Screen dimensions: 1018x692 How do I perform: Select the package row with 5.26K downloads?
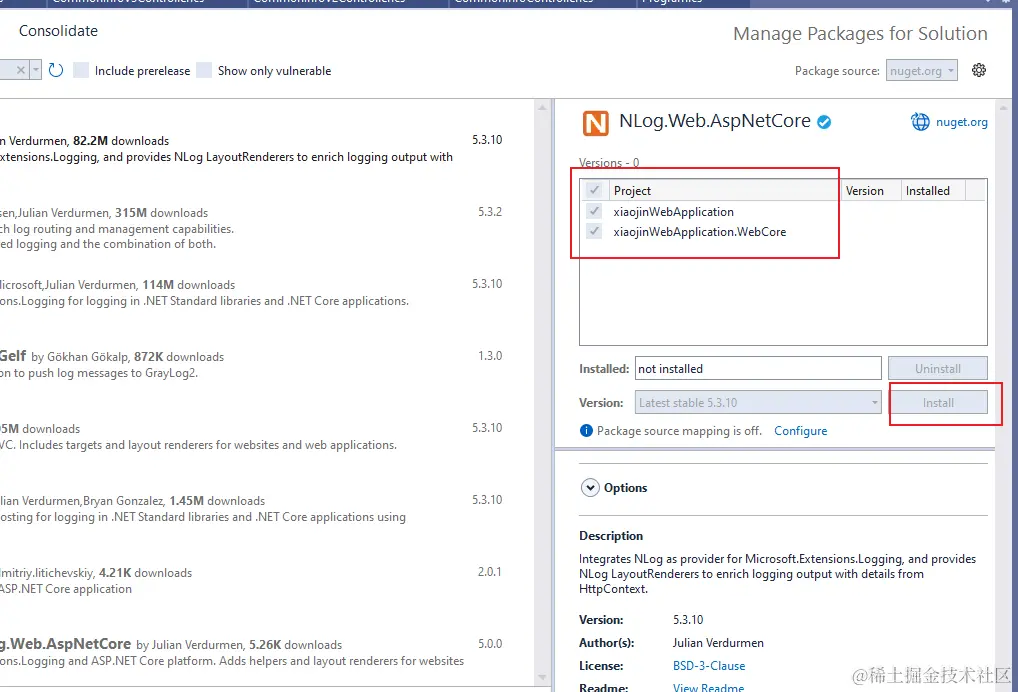tap(266, 652)
